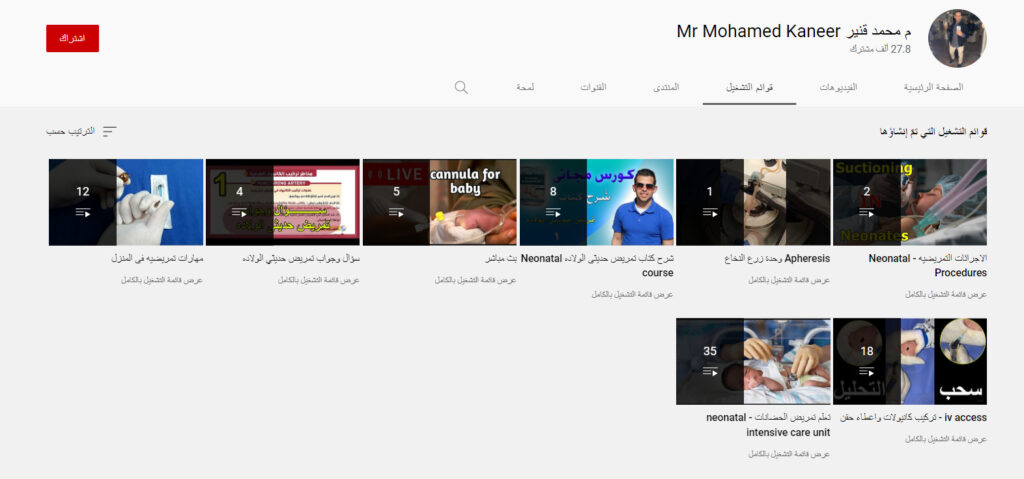This screenshot has width=1024, height=479.
Task: Go to the لمحة about tab
Action: click(x=525, y=88)
